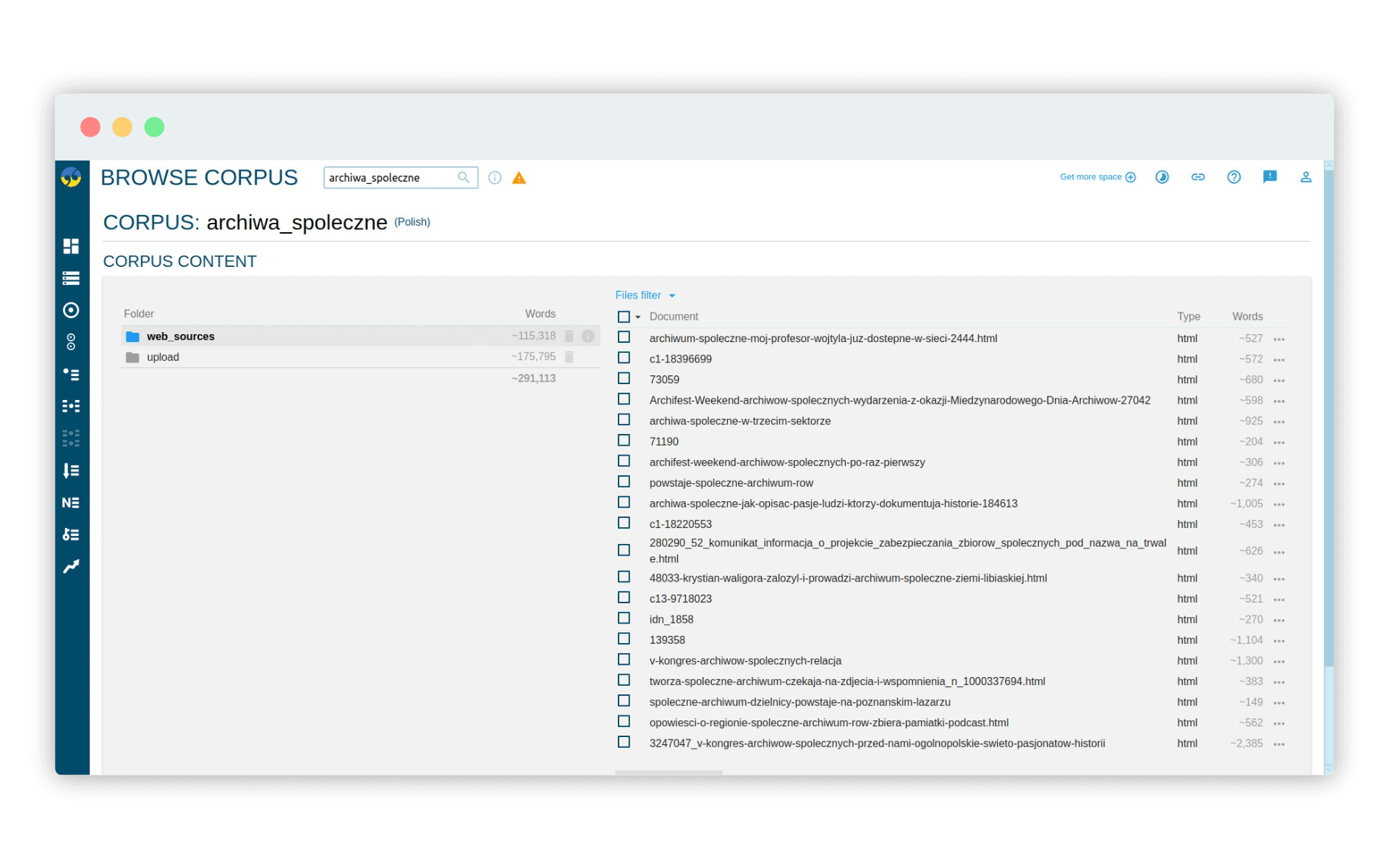1389x868 pixels.
Task: Click the Get more space link
Action: tap(1097, 177)
